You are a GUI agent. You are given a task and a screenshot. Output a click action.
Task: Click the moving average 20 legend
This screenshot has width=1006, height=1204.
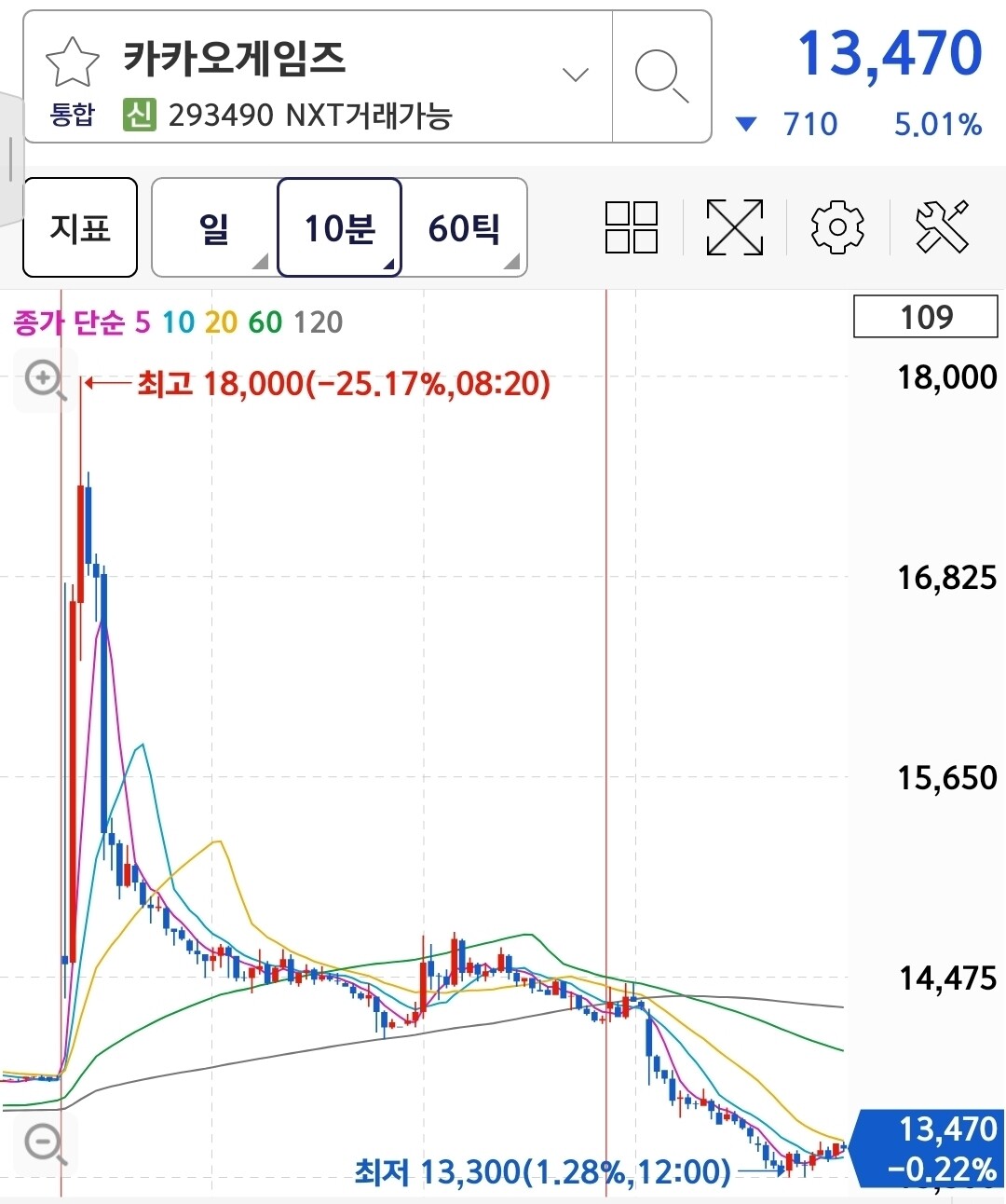coord(222,322)
